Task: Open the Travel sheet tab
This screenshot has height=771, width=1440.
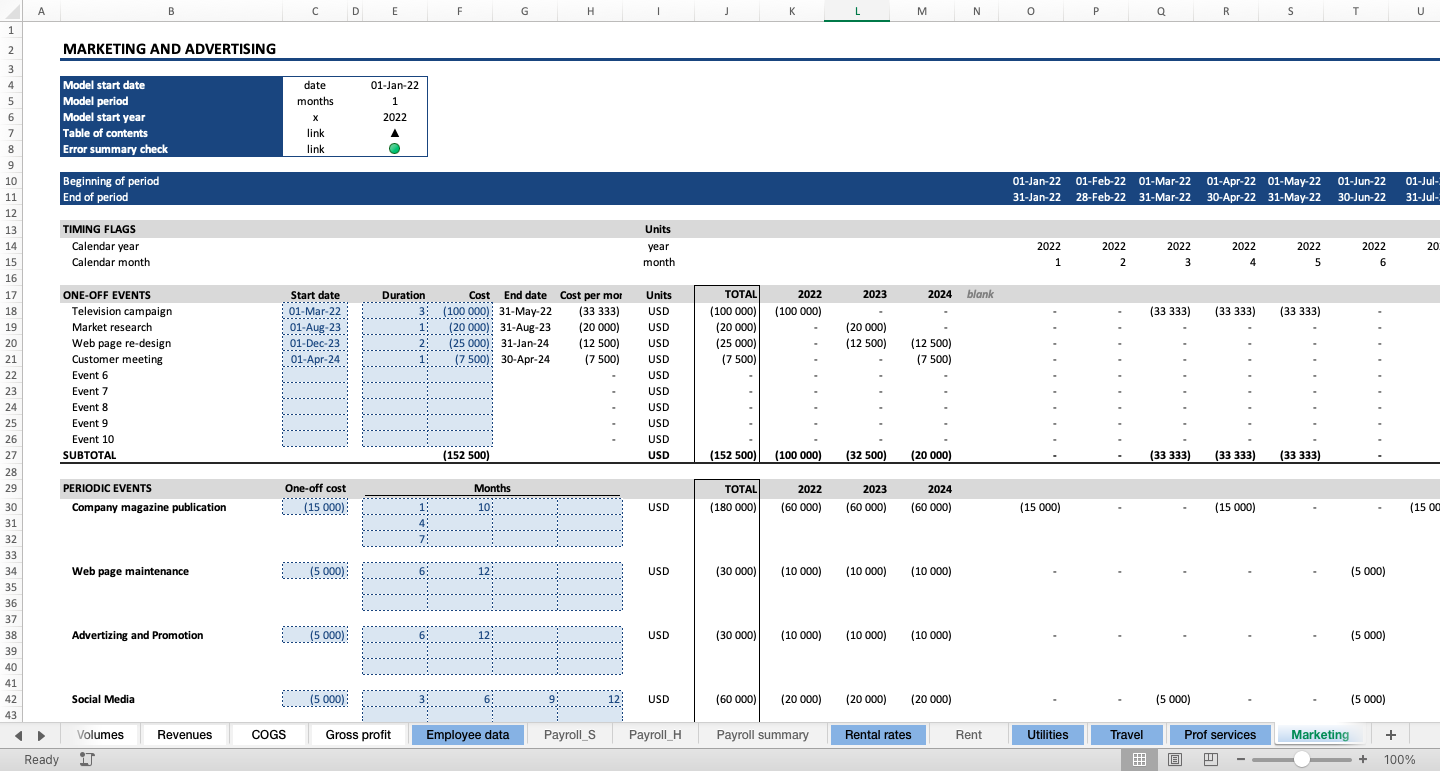Action: click(x=1126, y=735)
